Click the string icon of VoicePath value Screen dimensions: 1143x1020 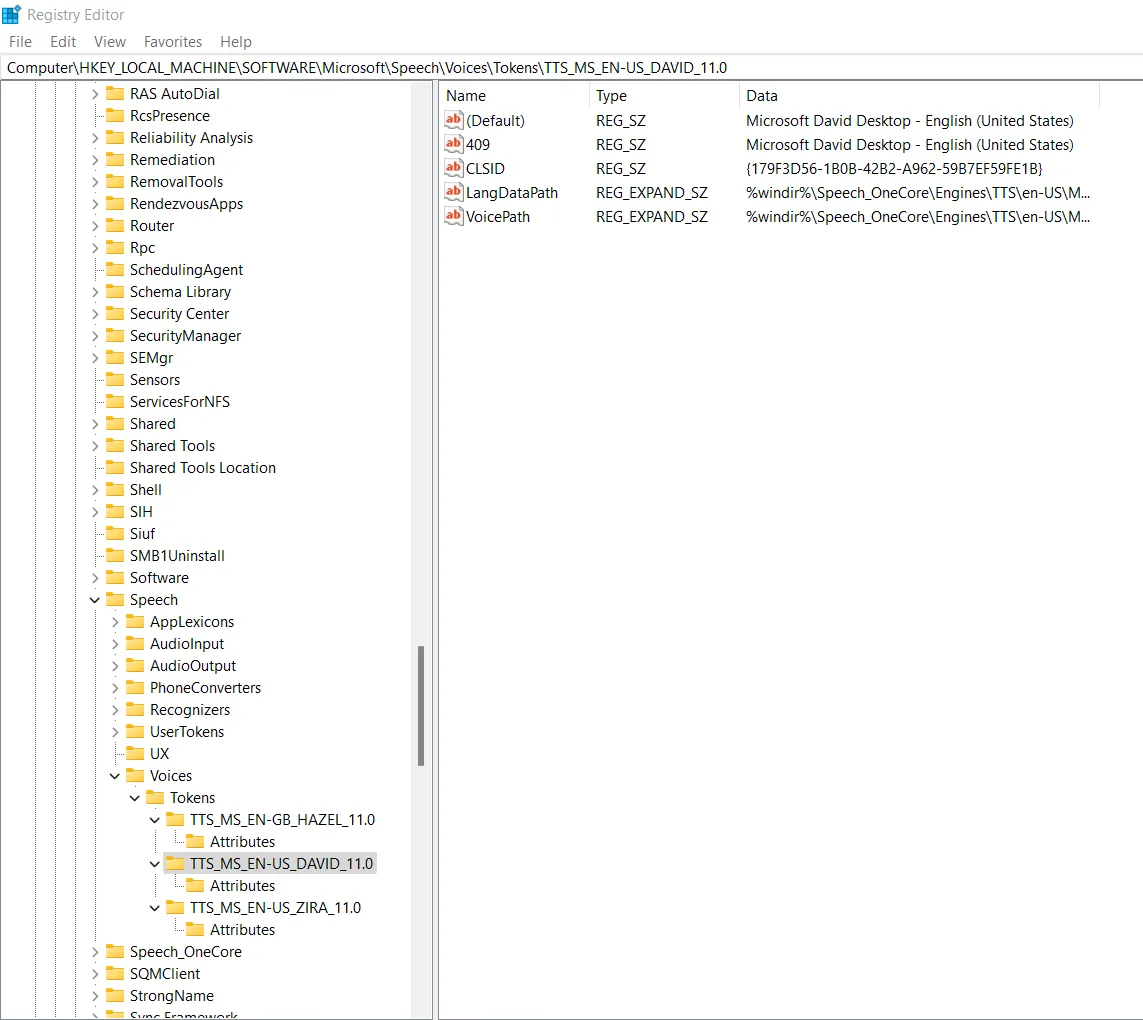click(x=453, y=216)
